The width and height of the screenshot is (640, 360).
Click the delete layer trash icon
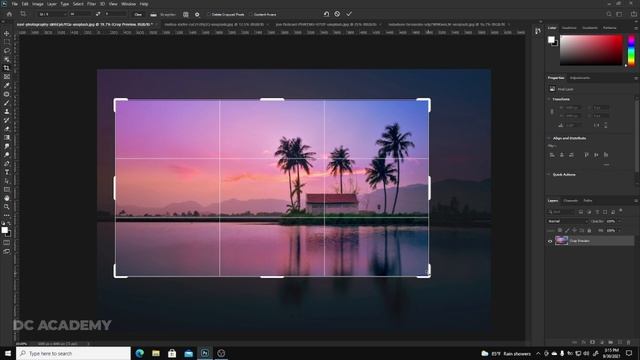(x=629, y=342)
